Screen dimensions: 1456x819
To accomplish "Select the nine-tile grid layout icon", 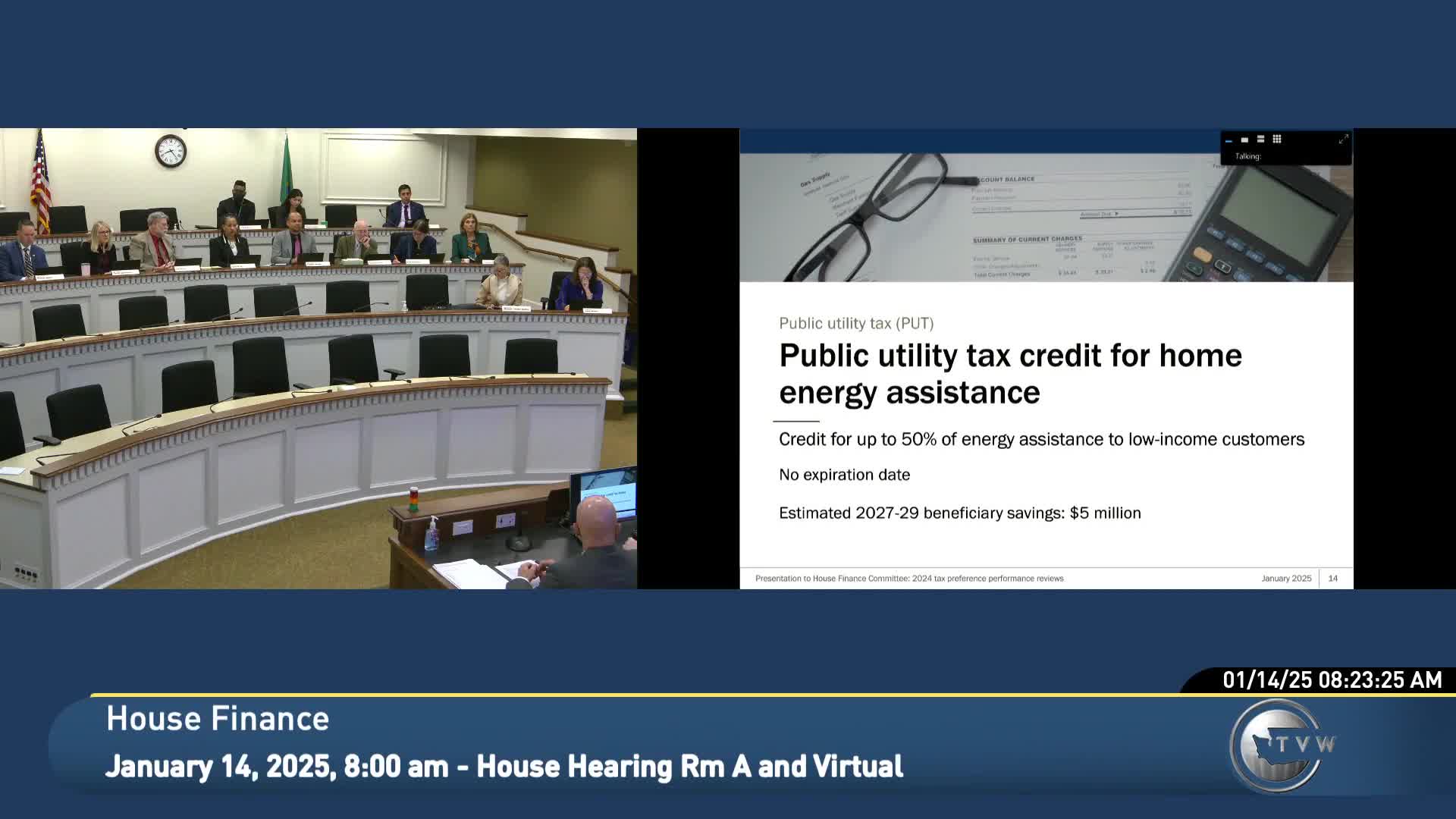I will [x=1277, y=139].
